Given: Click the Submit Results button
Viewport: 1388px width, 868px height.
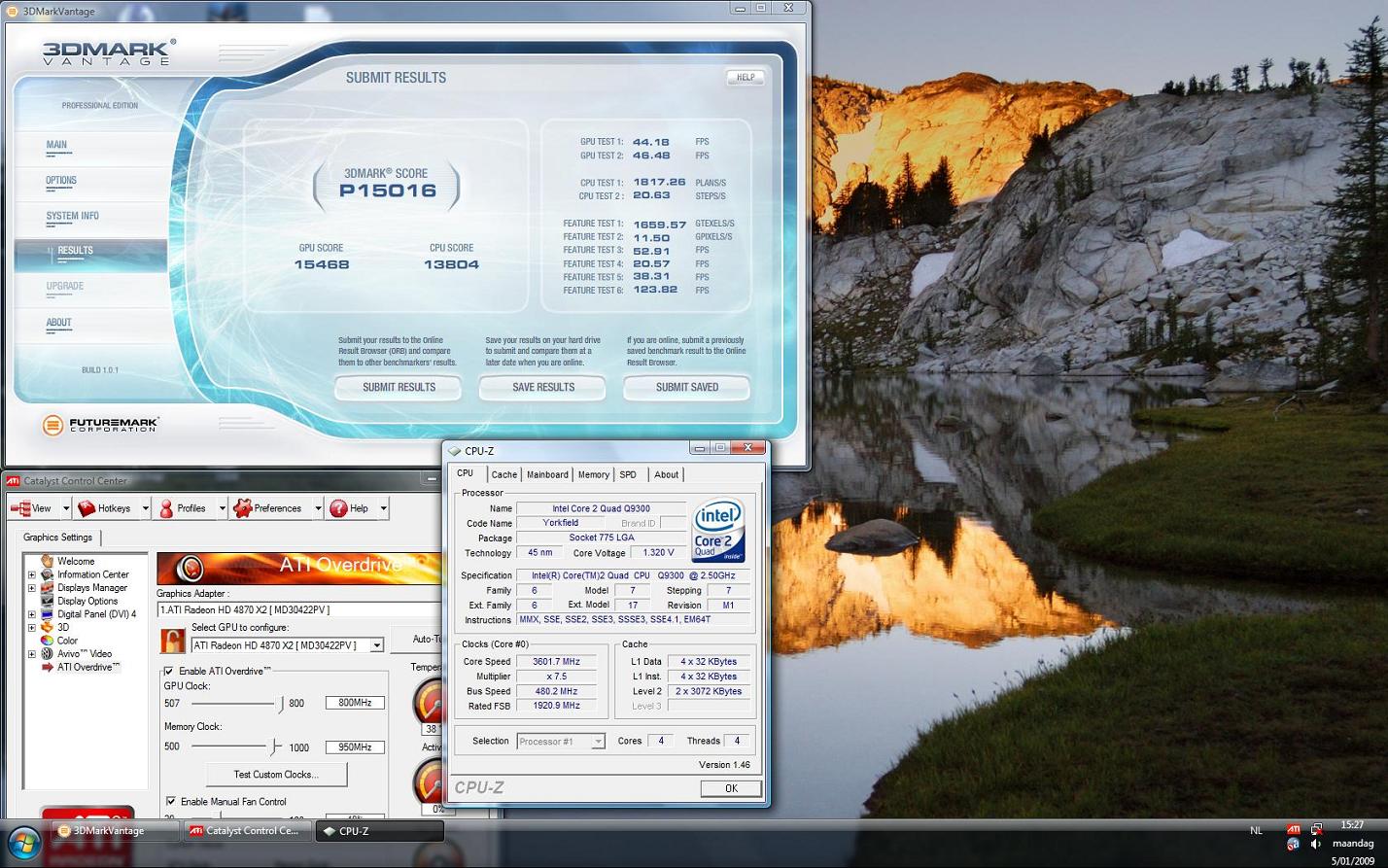Looking at the screenshot, I should (399, 387).
